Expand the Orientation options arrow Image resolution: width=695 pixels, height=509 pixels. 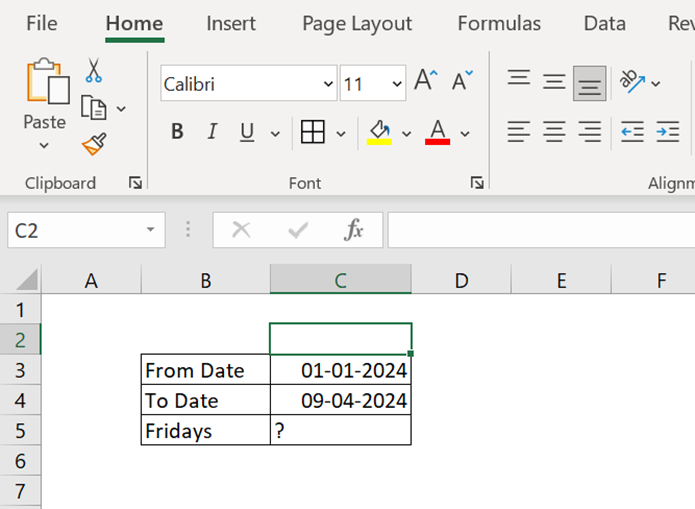(656, 83)
